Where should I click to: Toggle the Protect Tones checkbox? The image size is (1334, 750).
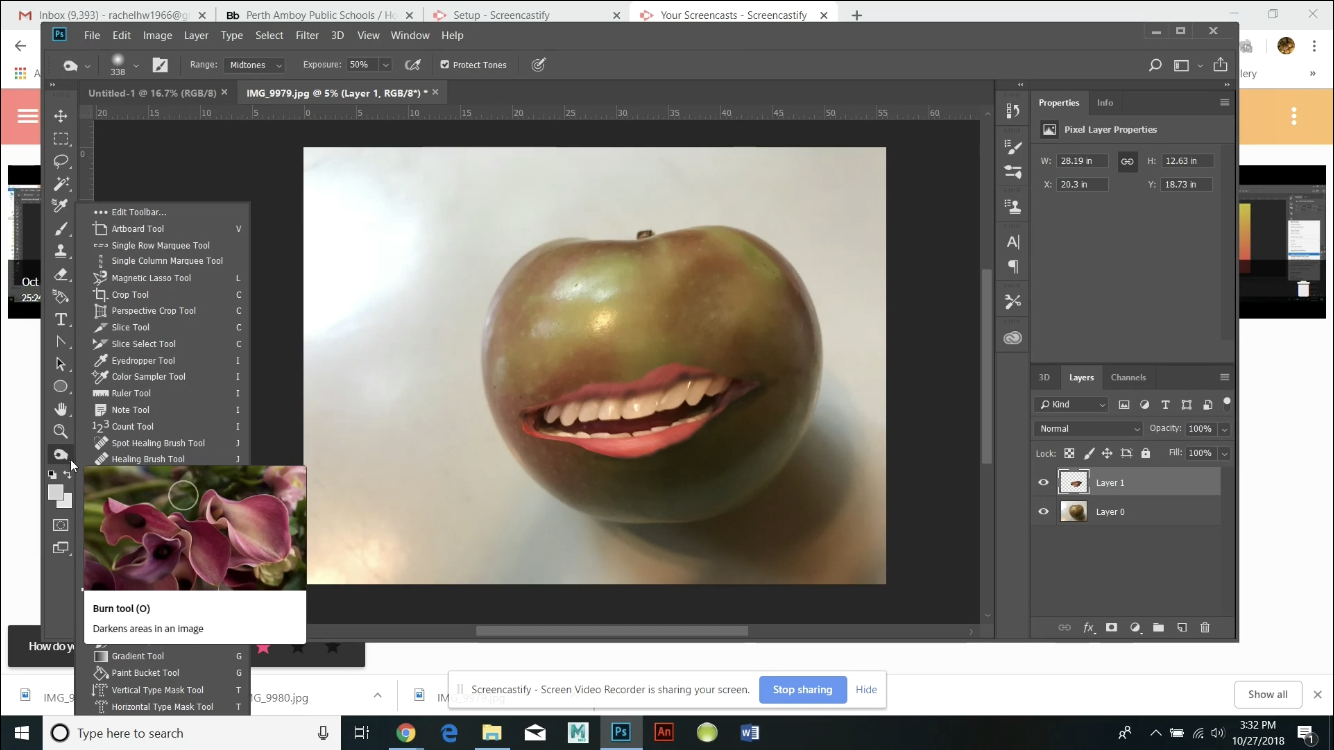coord(445,65)
